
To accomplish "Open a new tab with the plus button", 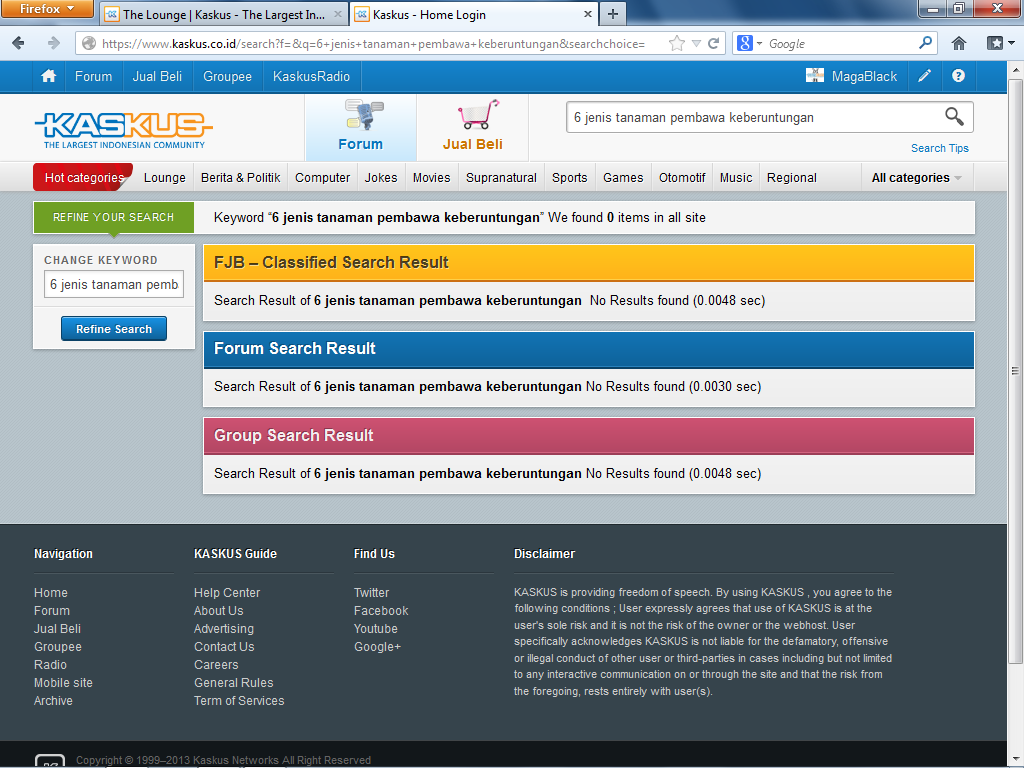I will 613,14.
